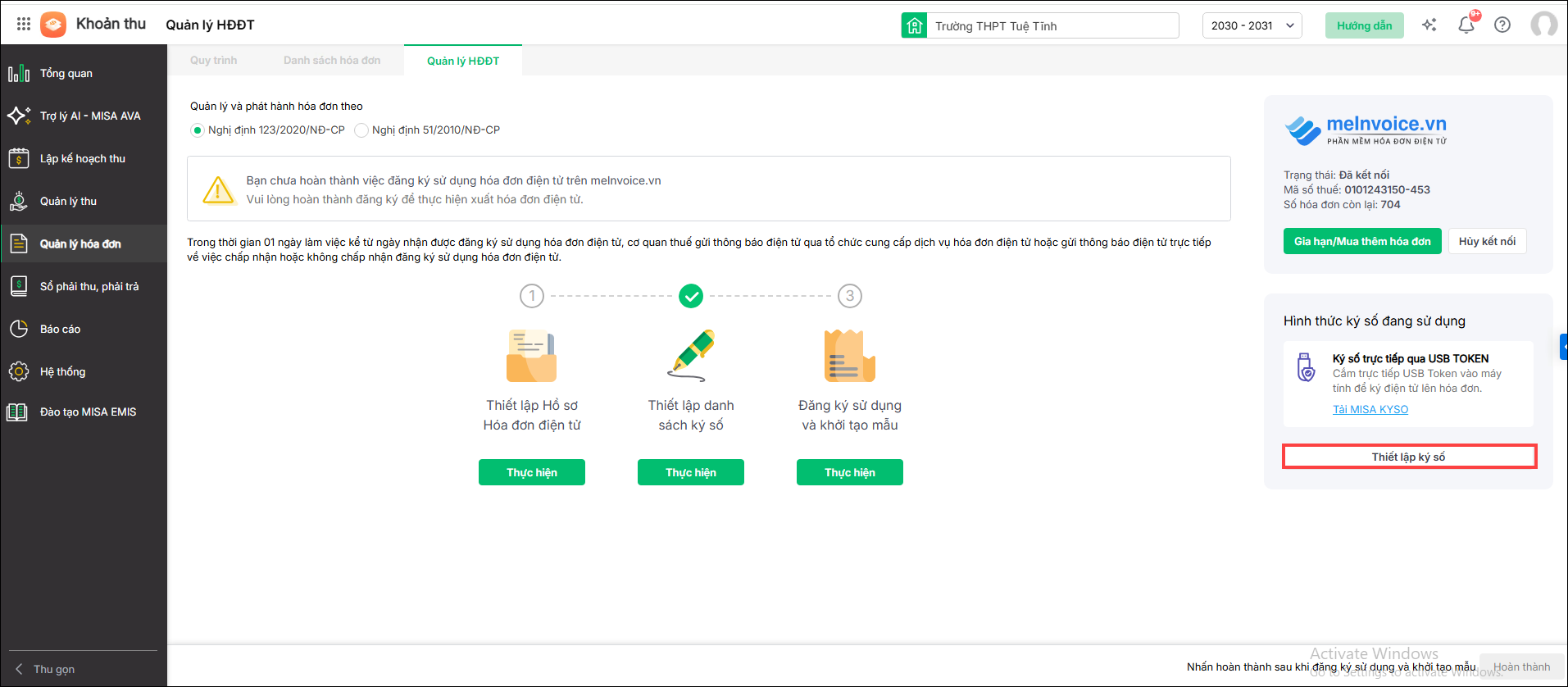Expand the 2030 - 2031 school year dropdown
The image size is (1568, 687).
point(1252,25)
